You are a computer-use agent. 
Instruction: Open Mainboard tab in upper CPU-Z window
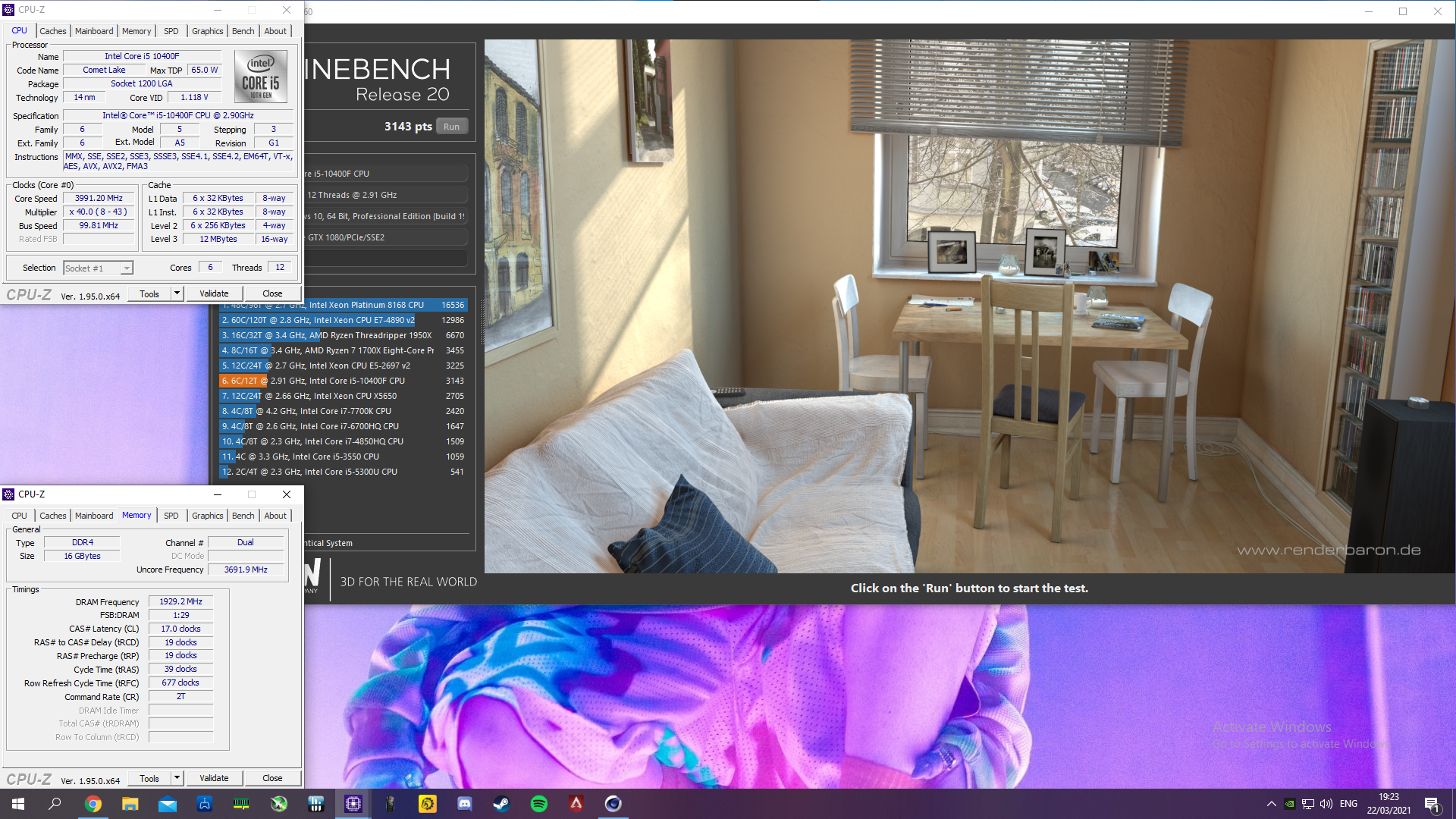(94, 31)
